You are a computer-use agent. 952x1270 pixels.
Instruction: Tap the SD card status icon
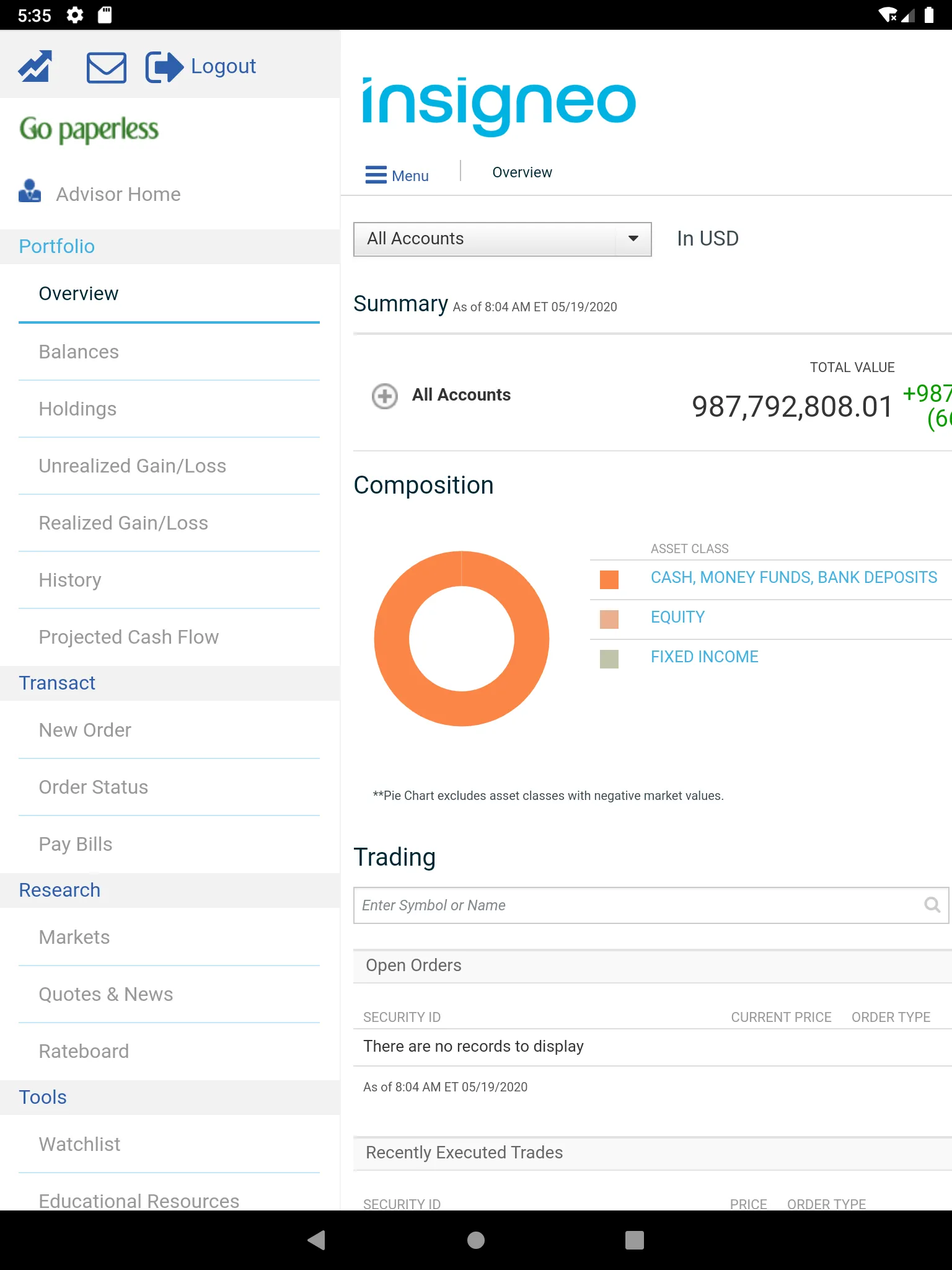pos(105,15)
